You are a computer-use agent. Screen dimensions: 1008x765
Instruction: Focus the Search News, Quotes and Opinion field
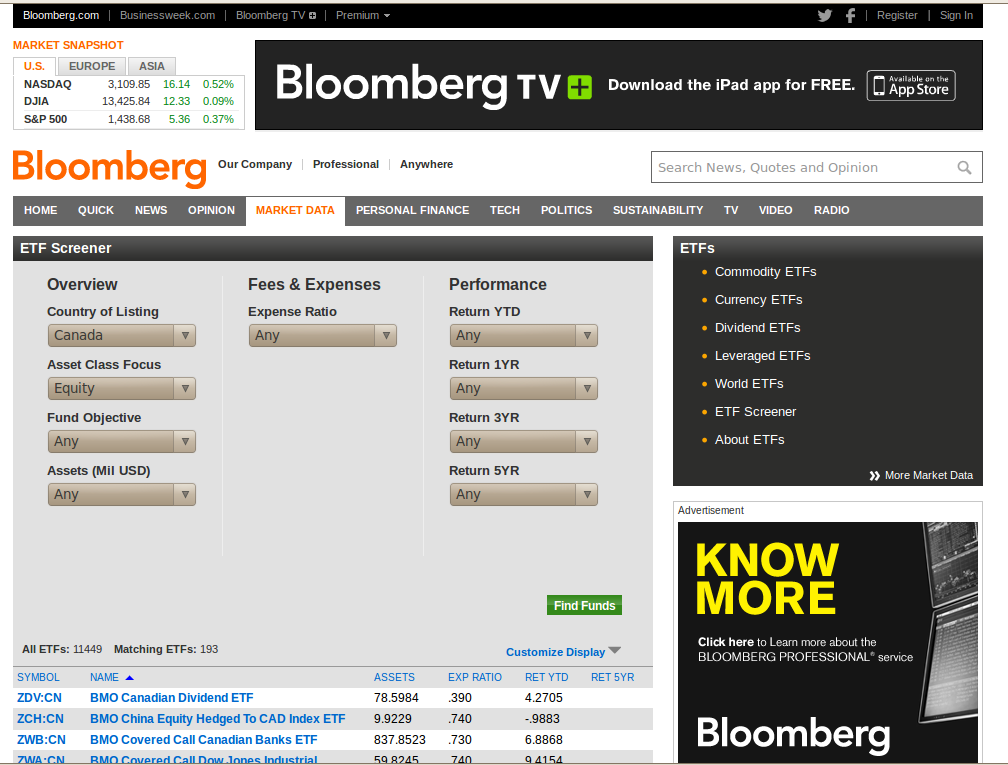[x=816, y=167]
